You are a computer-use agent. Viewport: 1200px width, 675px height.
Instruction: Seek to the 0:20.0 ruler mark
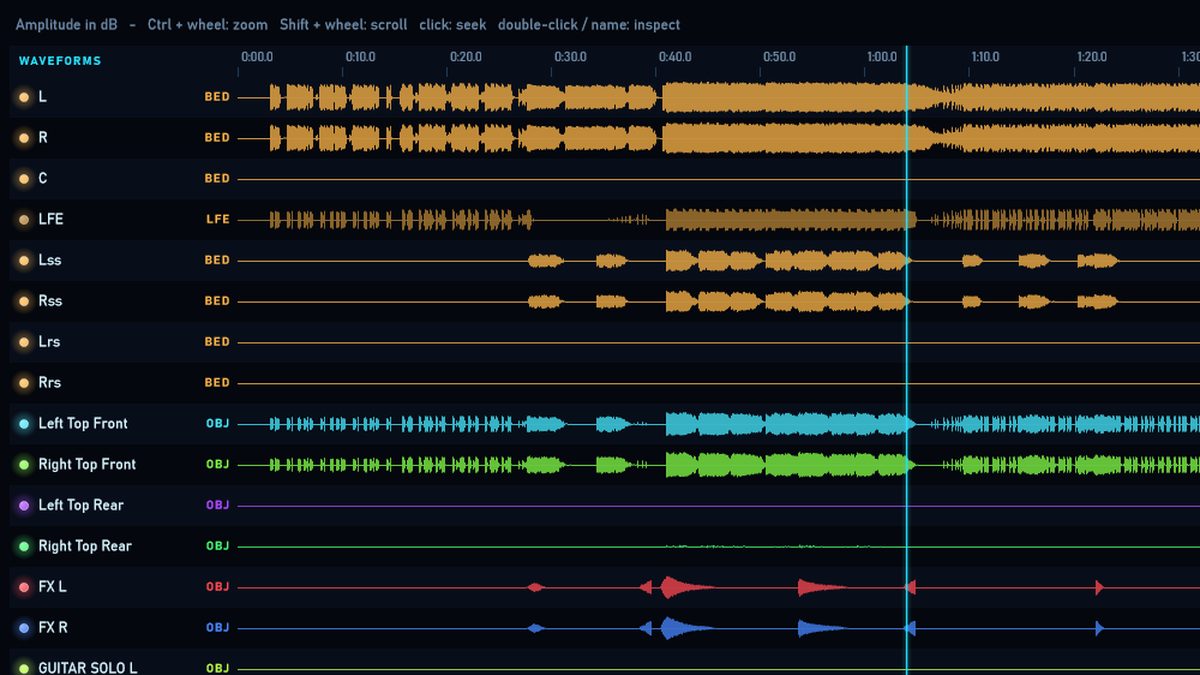(x=466, y=57)
